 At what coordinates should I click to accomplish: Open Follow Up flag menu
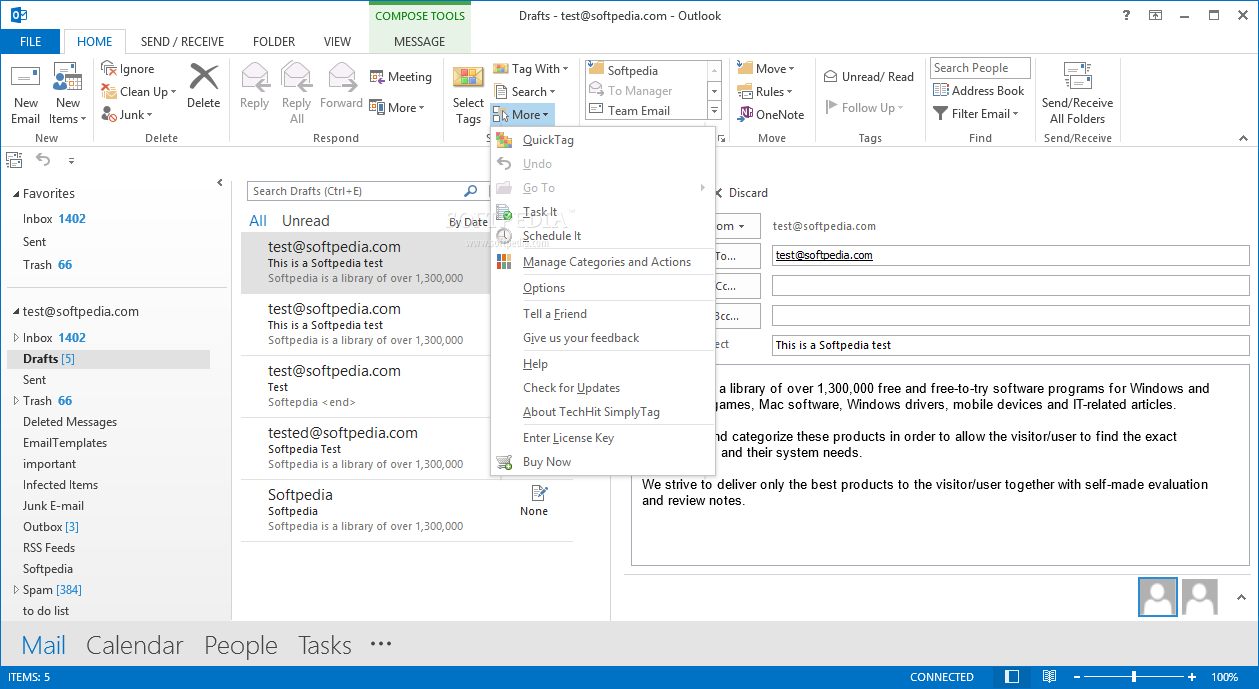click(x=865, y=108)
